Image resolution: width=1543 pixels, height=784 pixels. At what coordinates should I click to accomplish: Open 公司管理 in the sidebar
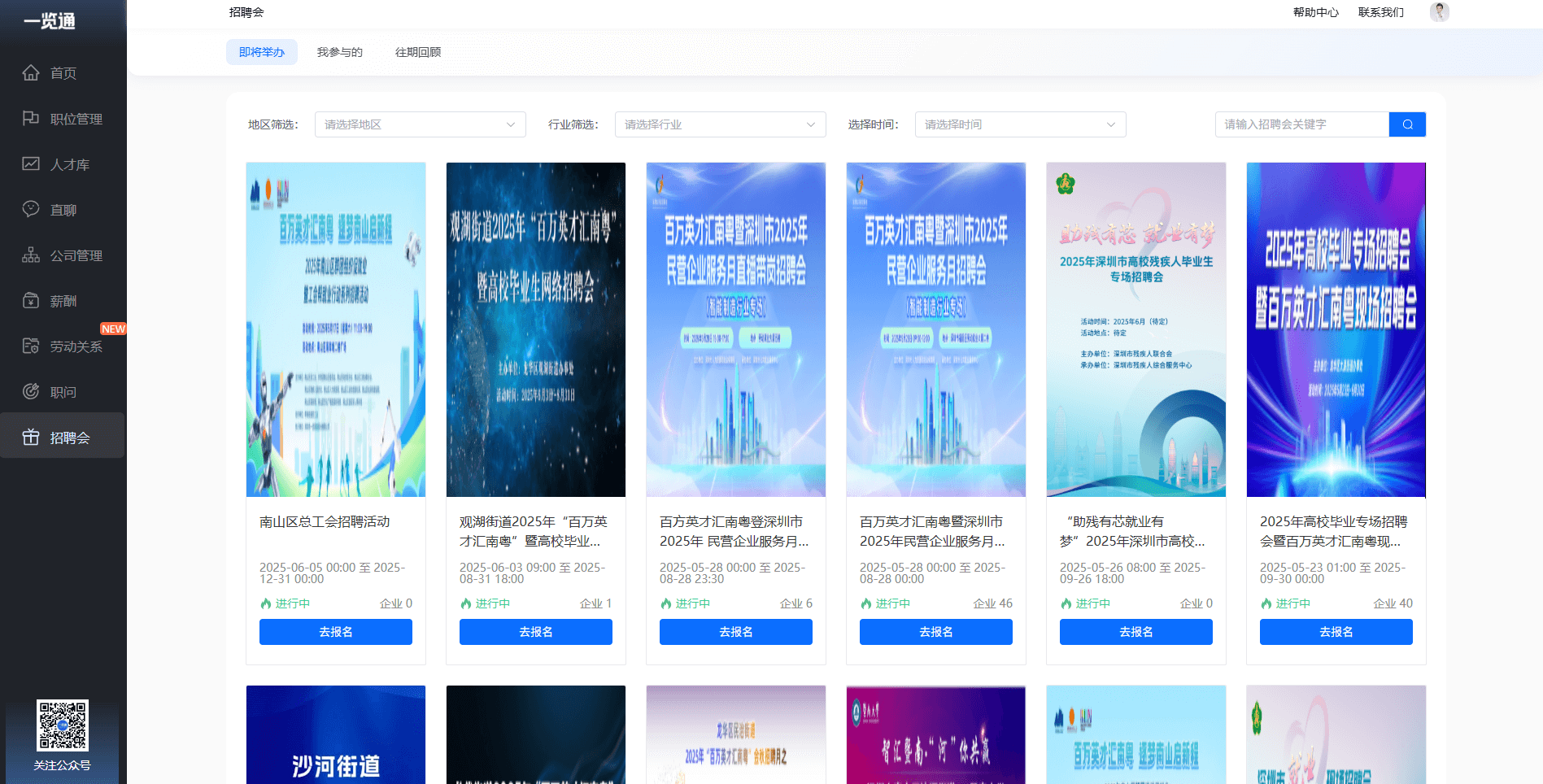click(x=63, y=255)
